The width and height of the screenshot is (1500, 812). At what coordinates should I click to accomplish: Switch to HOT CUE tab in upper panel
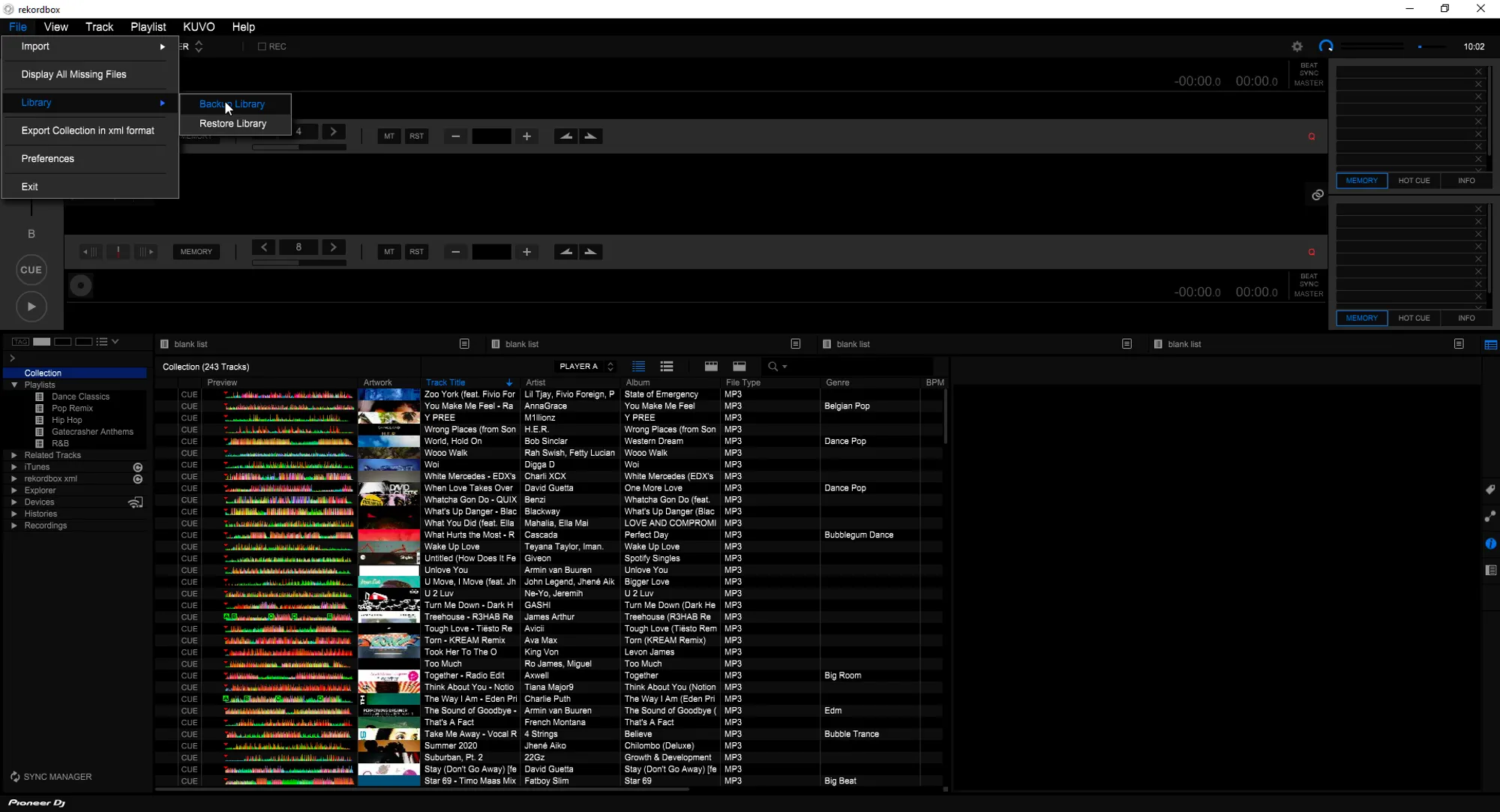click(1414, 181)
